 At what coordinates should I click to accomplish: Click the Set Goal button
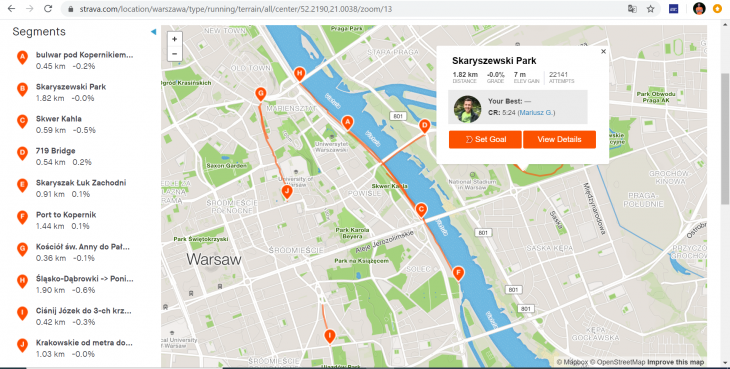click(485, 139)
